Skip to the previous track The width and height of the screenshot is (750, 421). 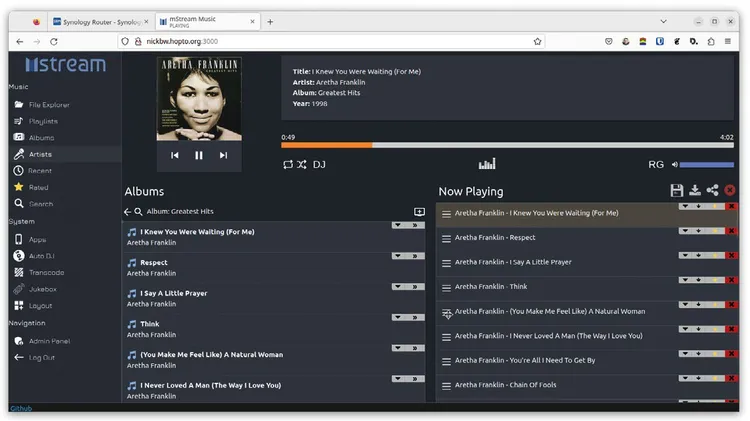pos(175,155)
